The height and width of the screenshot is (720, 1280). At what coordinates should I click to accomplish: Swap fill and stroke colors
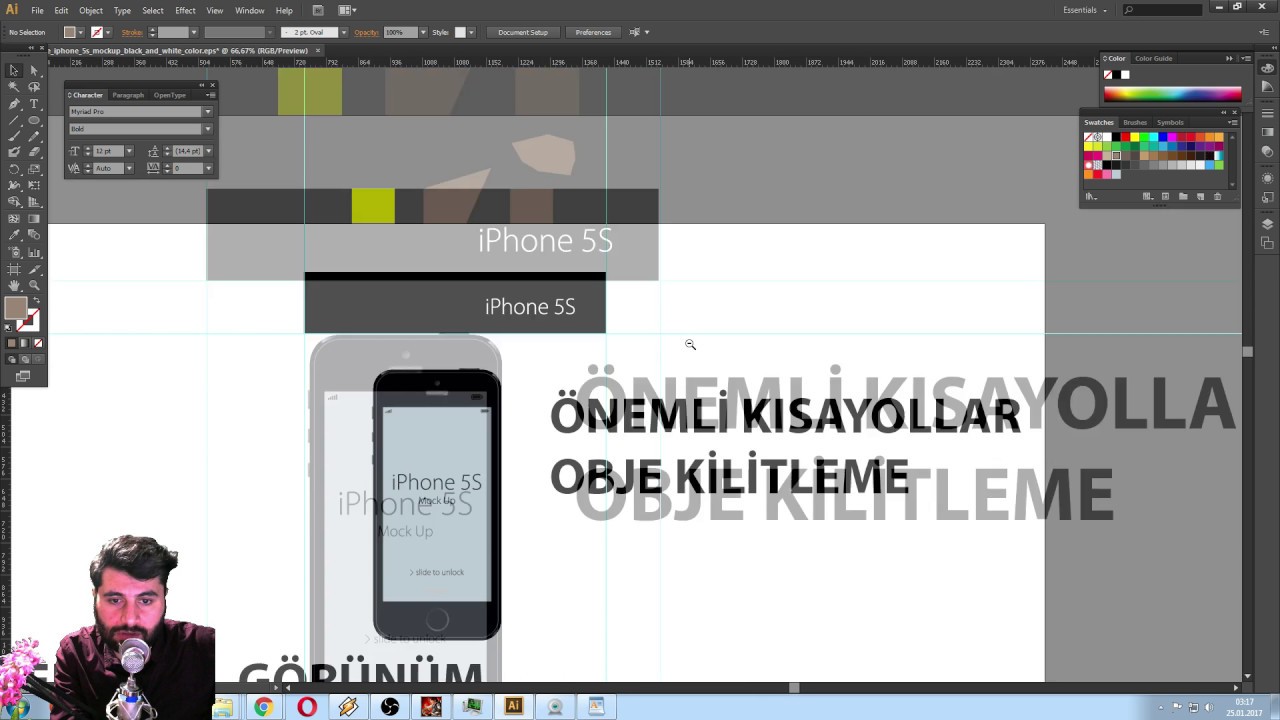point(36,300)
